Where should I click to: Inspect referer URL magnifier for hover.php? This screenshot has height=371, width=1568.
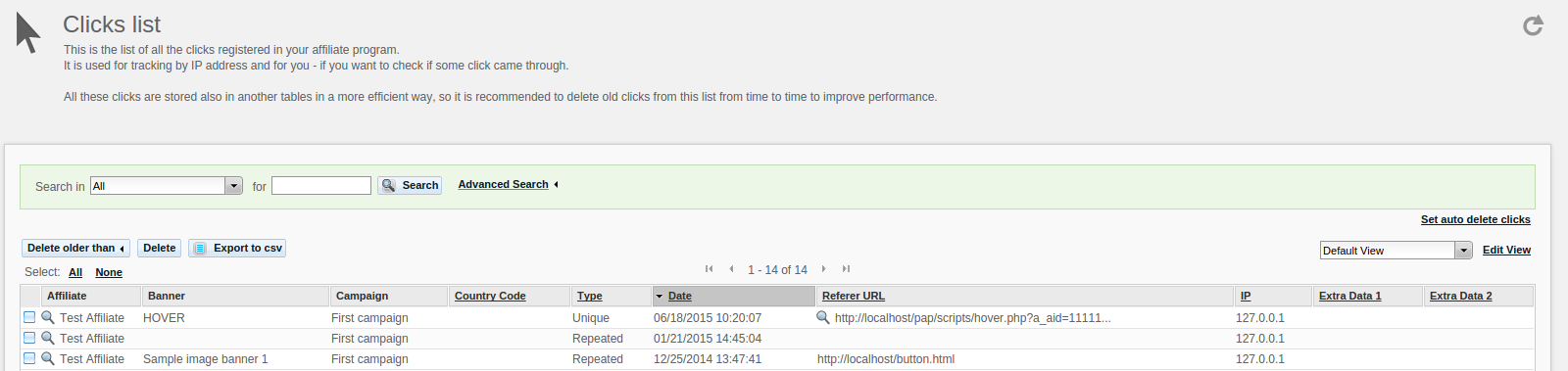(823, 317)
